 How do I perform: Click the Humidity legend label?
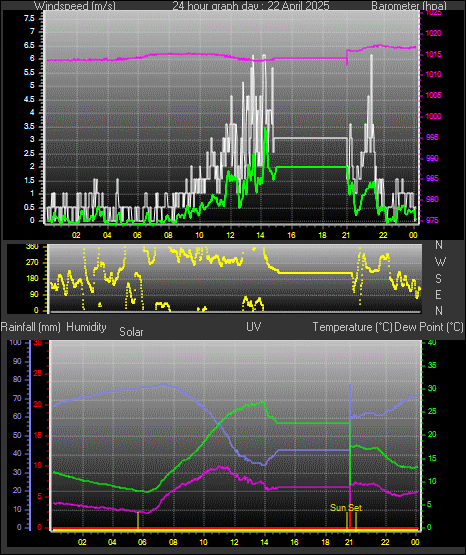(x=86, y=327)
